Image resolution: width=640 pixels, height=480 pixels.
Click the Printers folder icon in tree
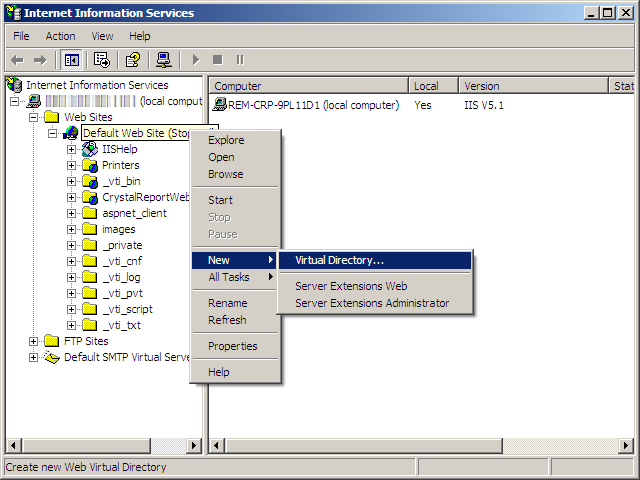point(90,165)
